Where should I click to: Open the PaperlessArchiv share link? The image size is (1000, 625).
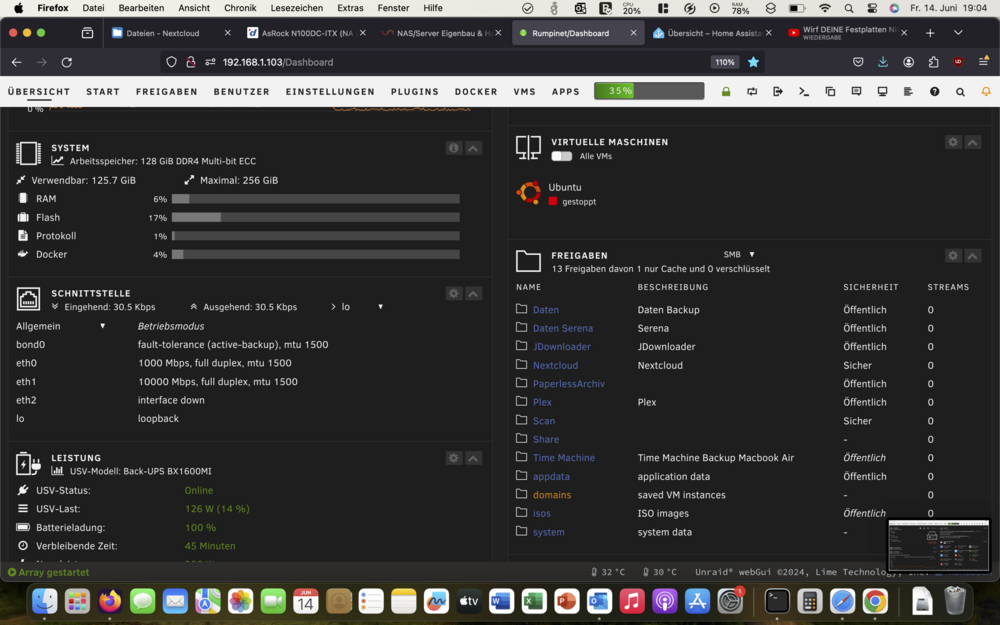pyautogui.click(x=569, y=384)
